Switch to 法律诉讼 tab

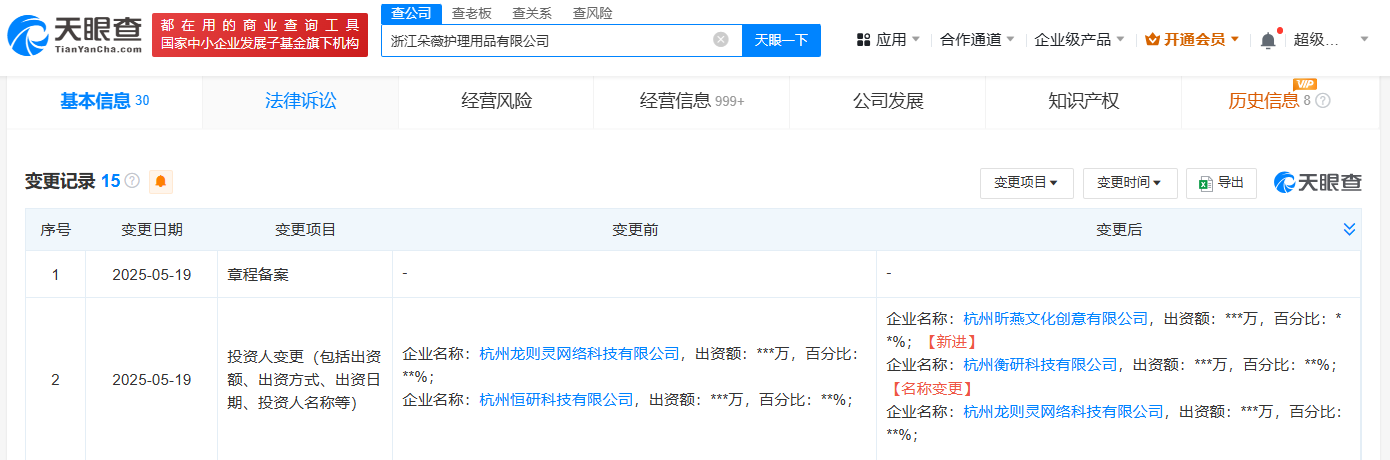coord(300,101)
